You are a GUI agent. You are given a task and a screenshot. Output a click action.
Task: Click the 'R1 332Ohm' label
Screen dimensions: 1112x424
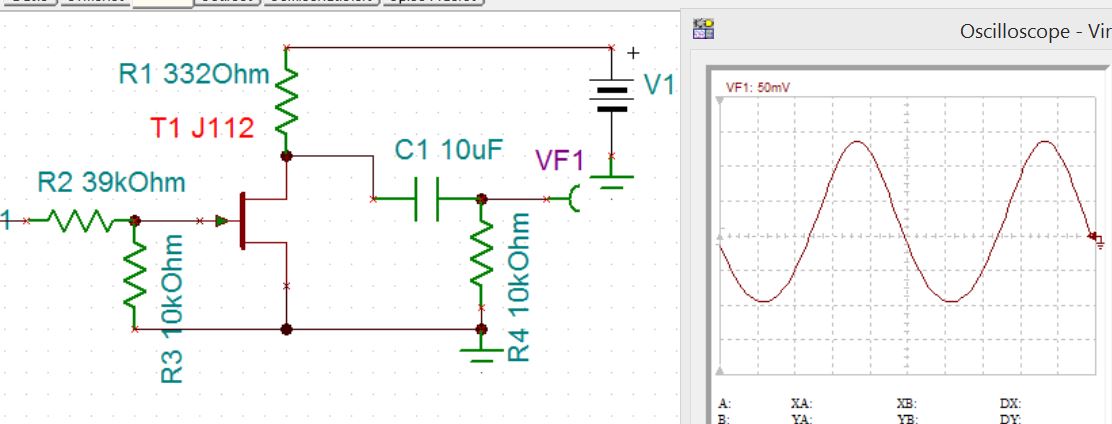(194, 74)
